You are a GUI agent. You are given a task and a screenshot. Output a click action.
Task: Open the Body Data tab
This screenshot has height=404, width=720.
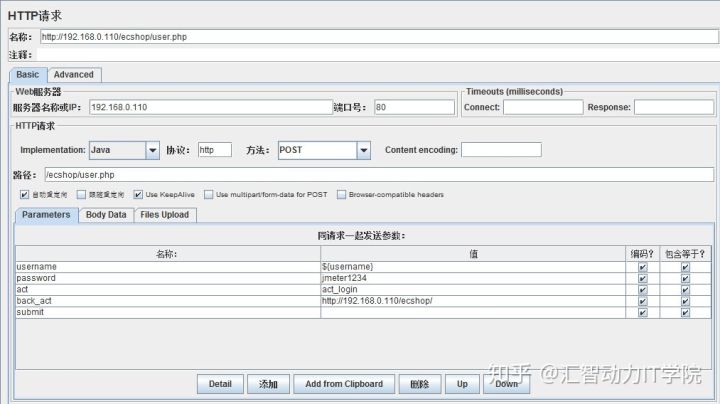[x=105, y=214]
